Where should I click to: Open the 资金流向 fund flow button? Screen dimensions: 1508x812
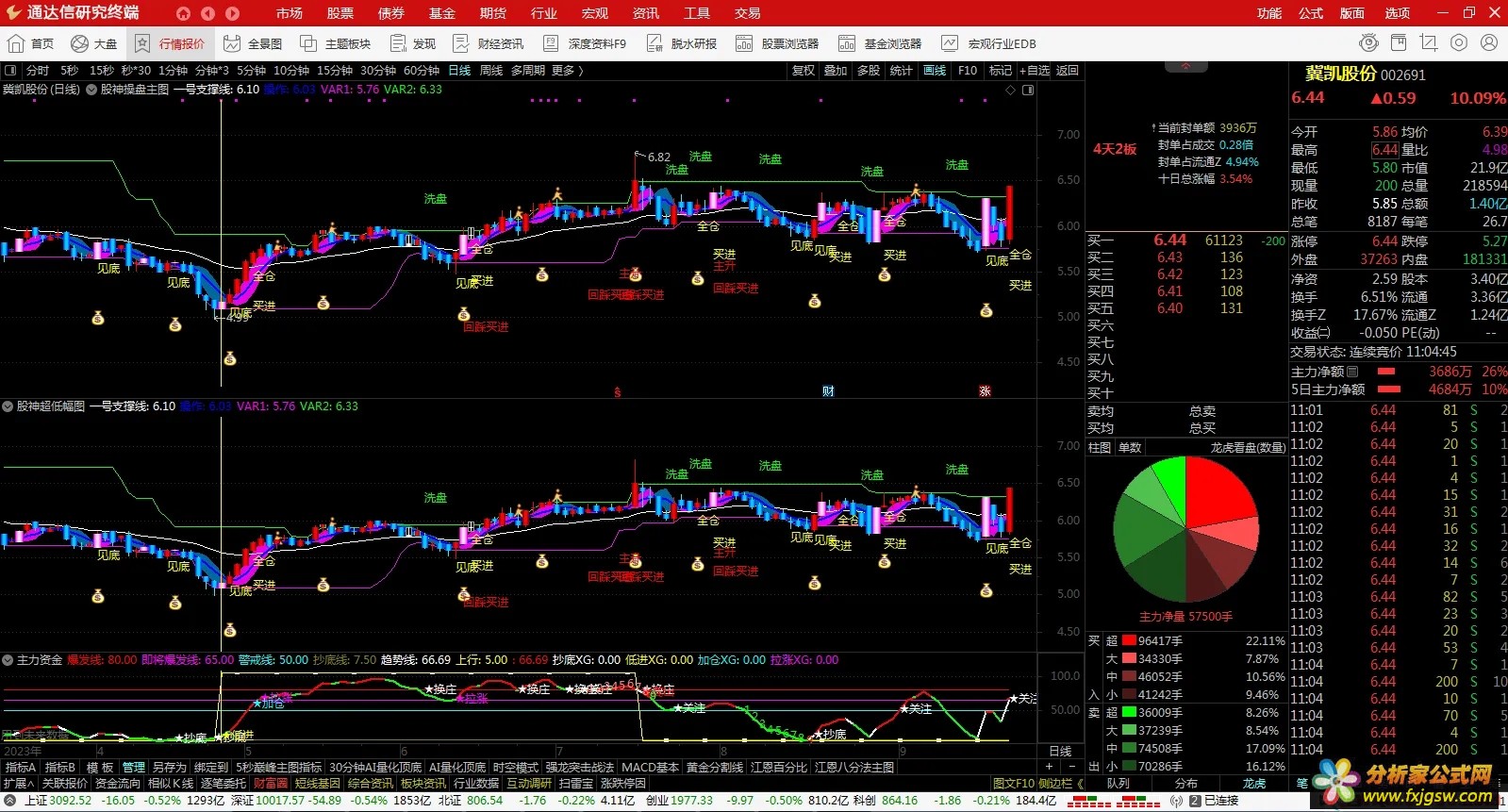[x=118, y=783]
